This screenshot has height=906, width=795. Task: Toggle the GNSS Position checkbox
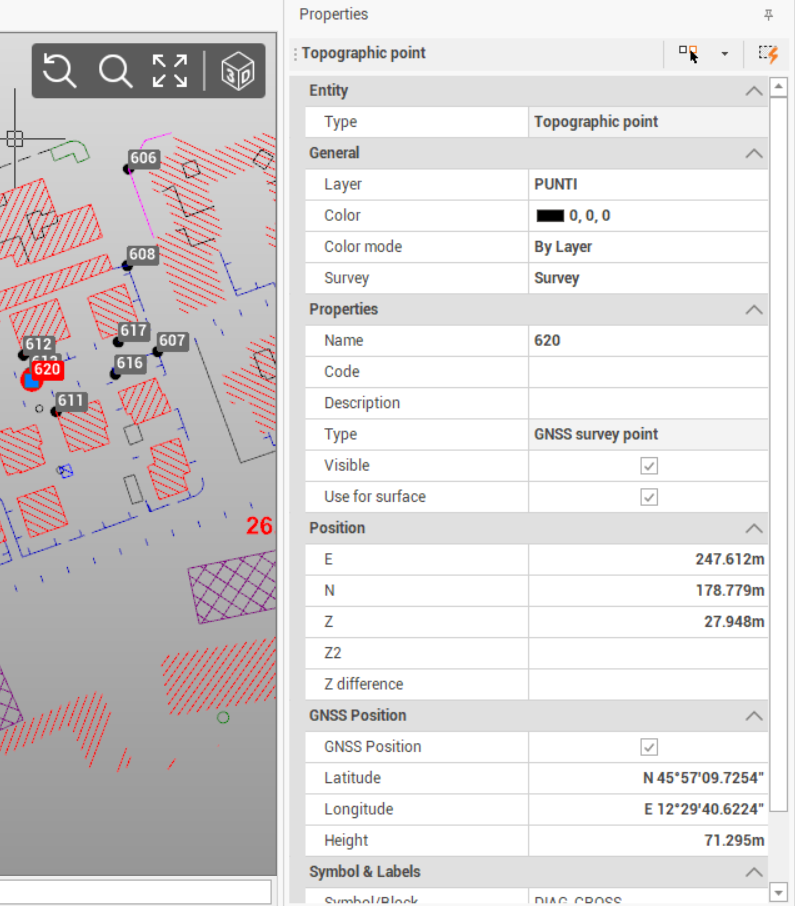(649, 747)
